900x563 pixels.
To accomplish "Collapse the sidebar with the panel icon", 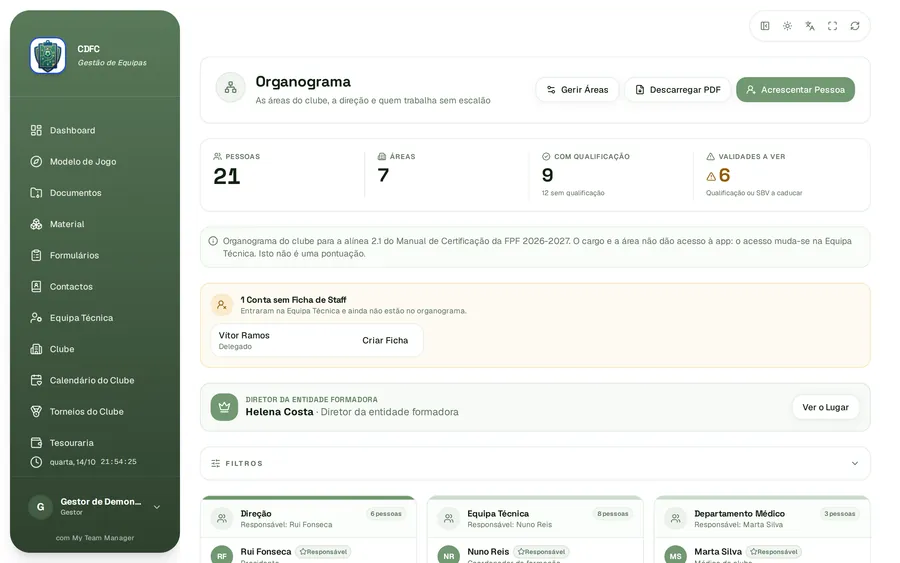I will pyautogui.click(x=765, y=26).
